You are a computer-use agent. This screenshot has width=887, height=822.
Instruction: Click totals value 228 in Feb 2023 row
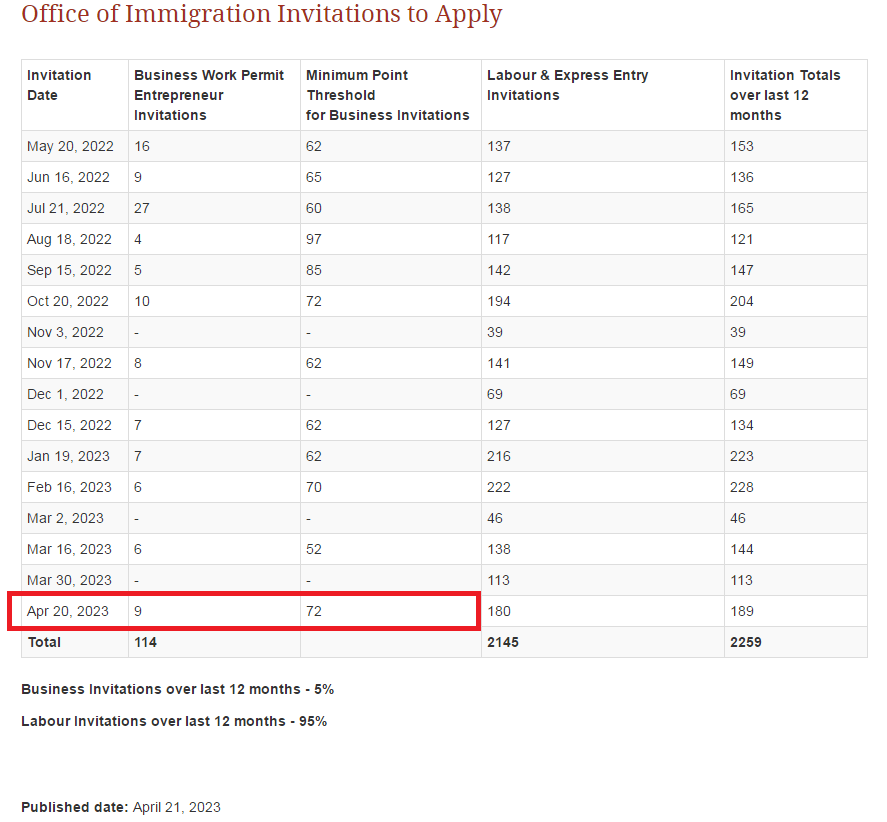point(742,488)
